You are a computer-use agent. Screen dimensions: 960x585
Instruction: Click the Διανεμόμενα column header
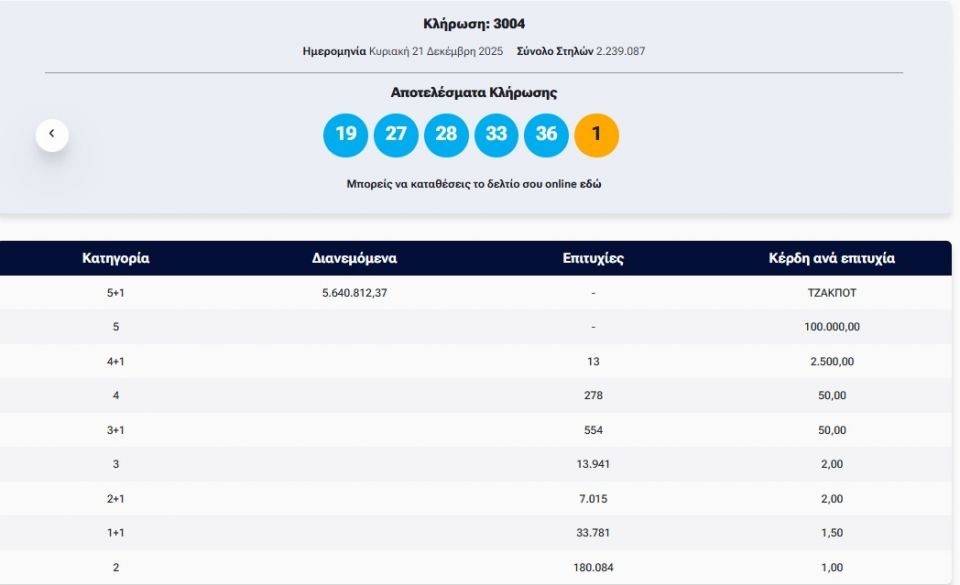355,257
